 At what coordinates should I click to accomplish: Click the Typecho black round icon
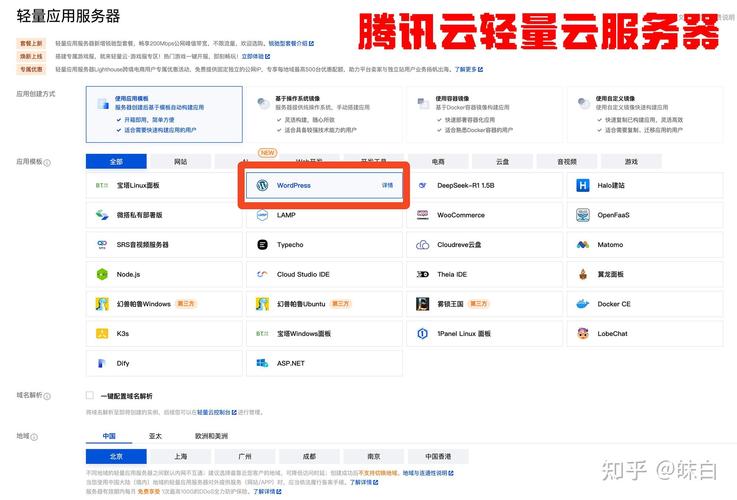[x=262, y=244]
